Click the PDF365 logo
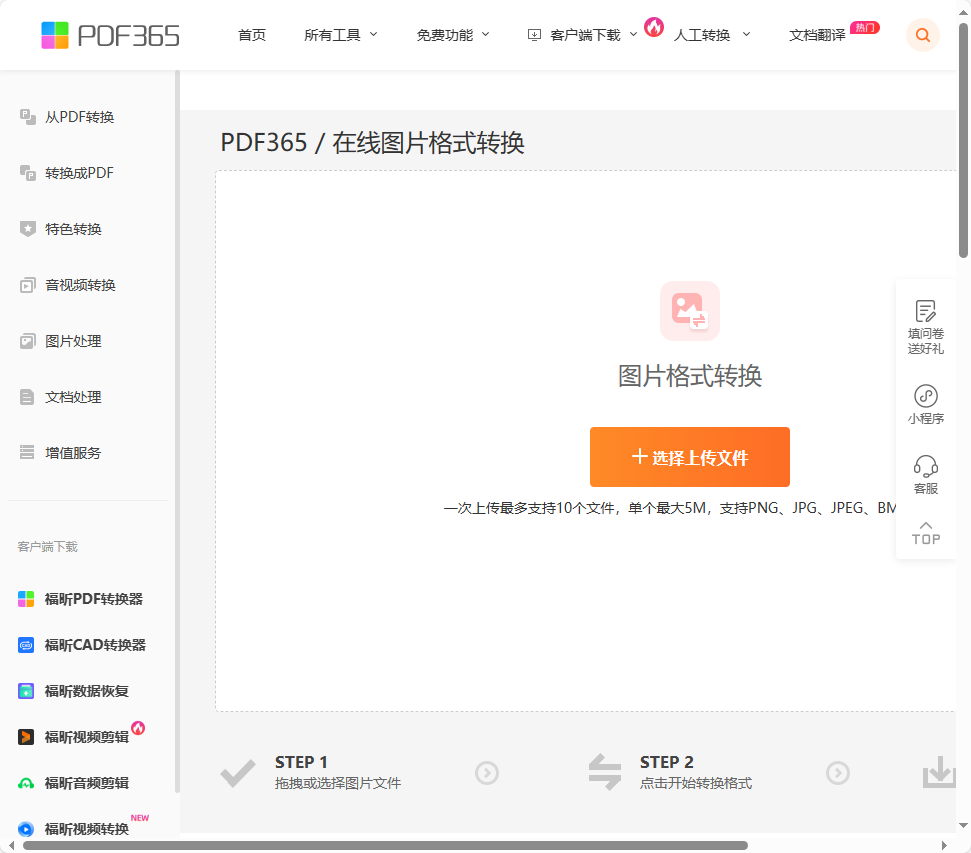 pos(110,35)
